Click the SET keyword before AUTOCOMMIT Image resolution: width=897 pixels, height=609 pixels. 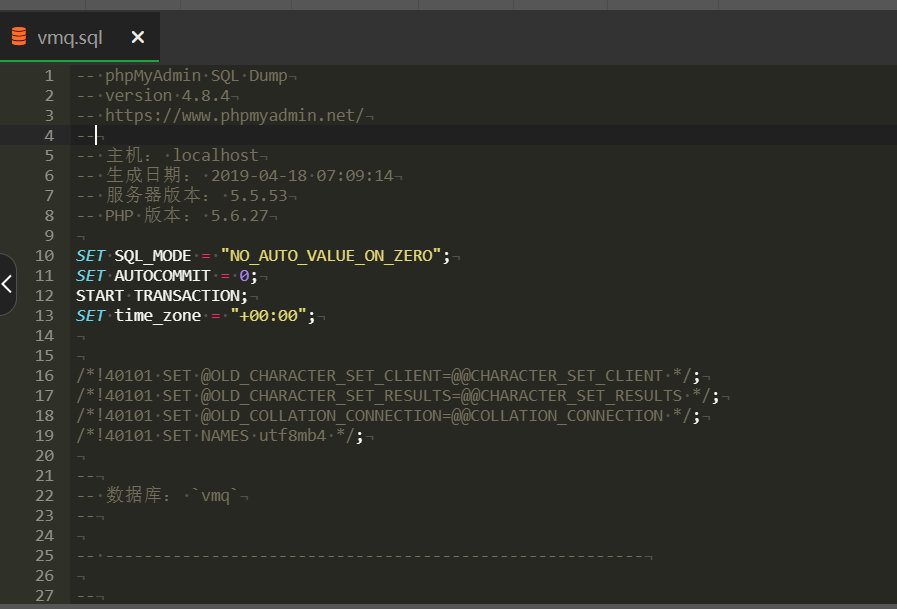(90, 276)
